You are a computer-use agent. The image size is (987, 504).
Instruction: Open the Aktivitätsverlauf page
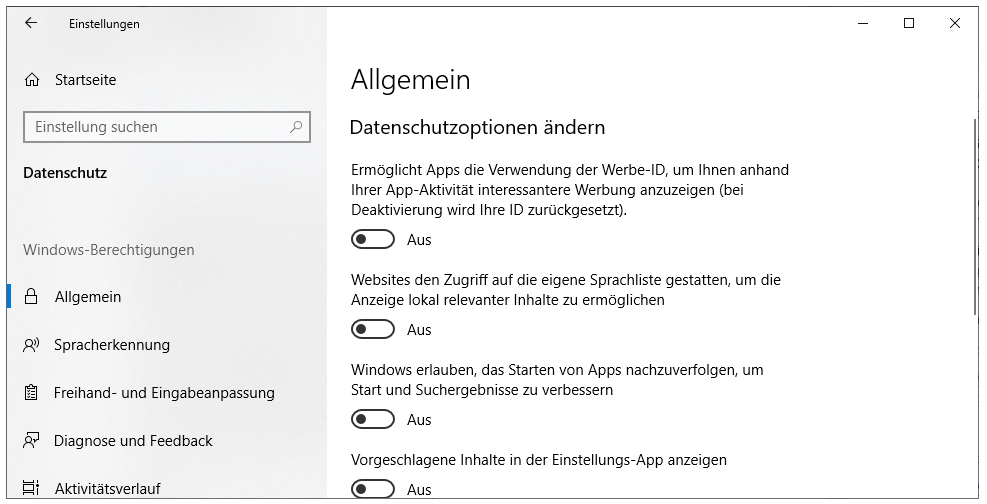coord(110,488)
